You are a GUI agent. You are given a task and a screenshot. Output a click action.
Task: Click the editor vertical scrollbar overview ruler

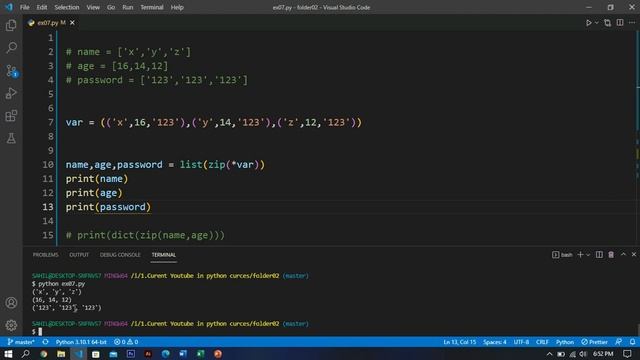[637, 138]
